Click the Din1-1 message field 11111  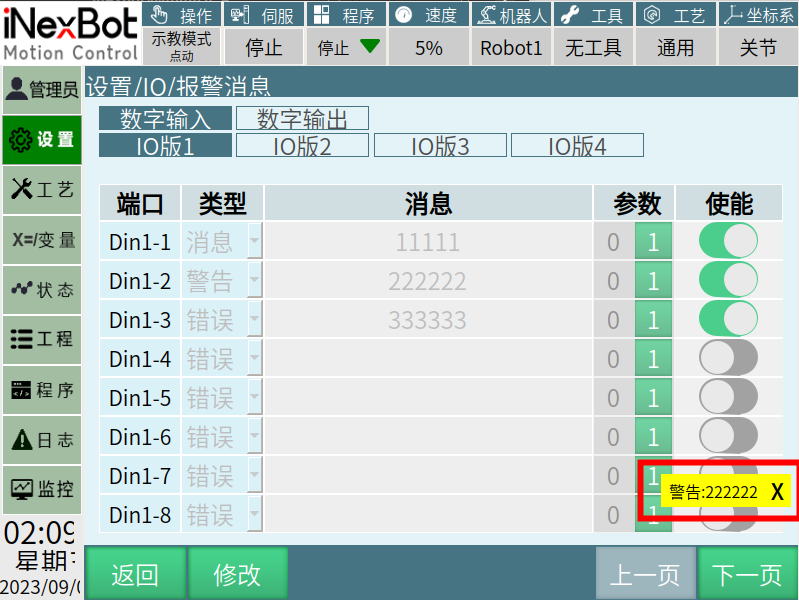428,242
